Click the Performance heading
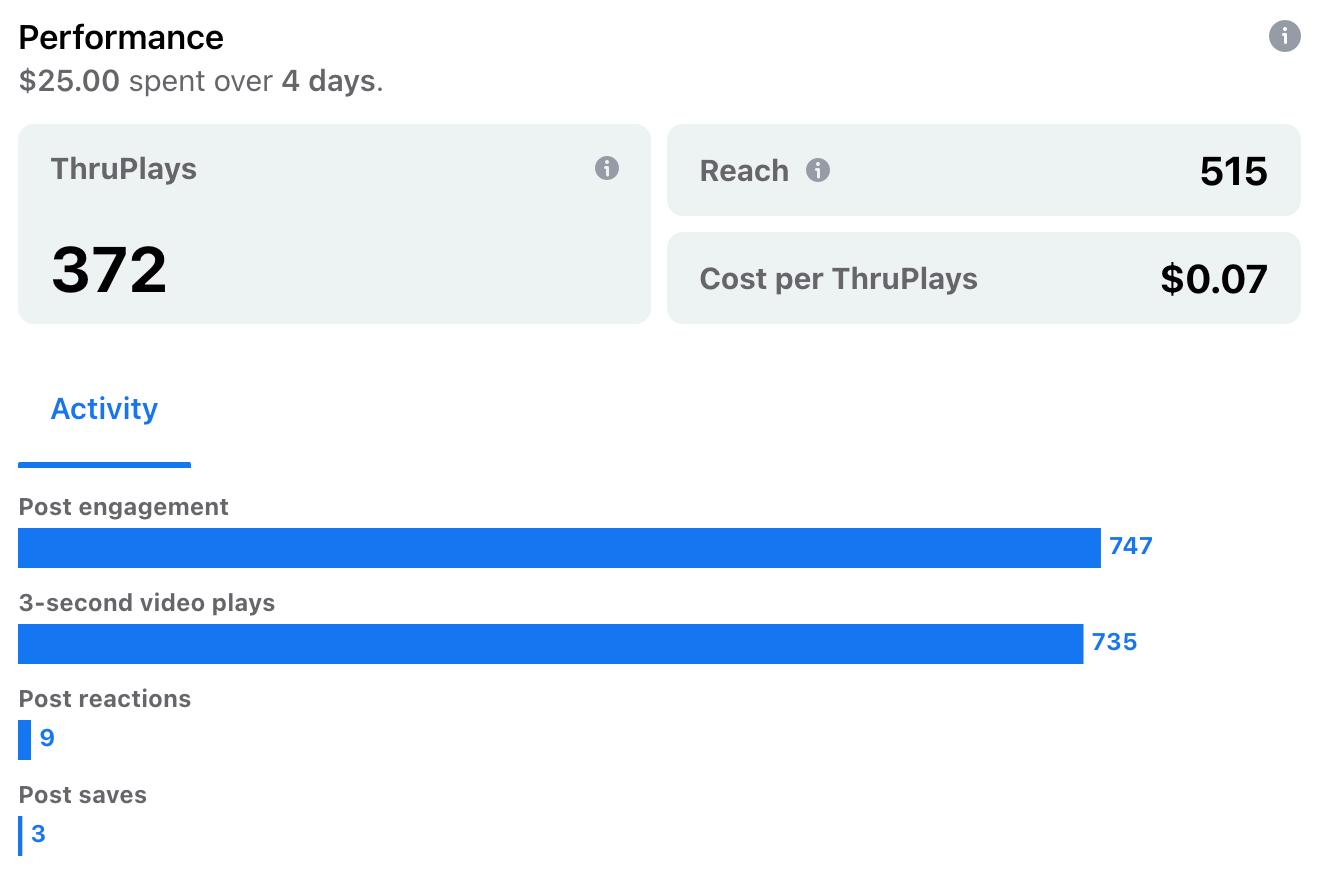The height and width of the screenshot is (882, 1318). 121,38
